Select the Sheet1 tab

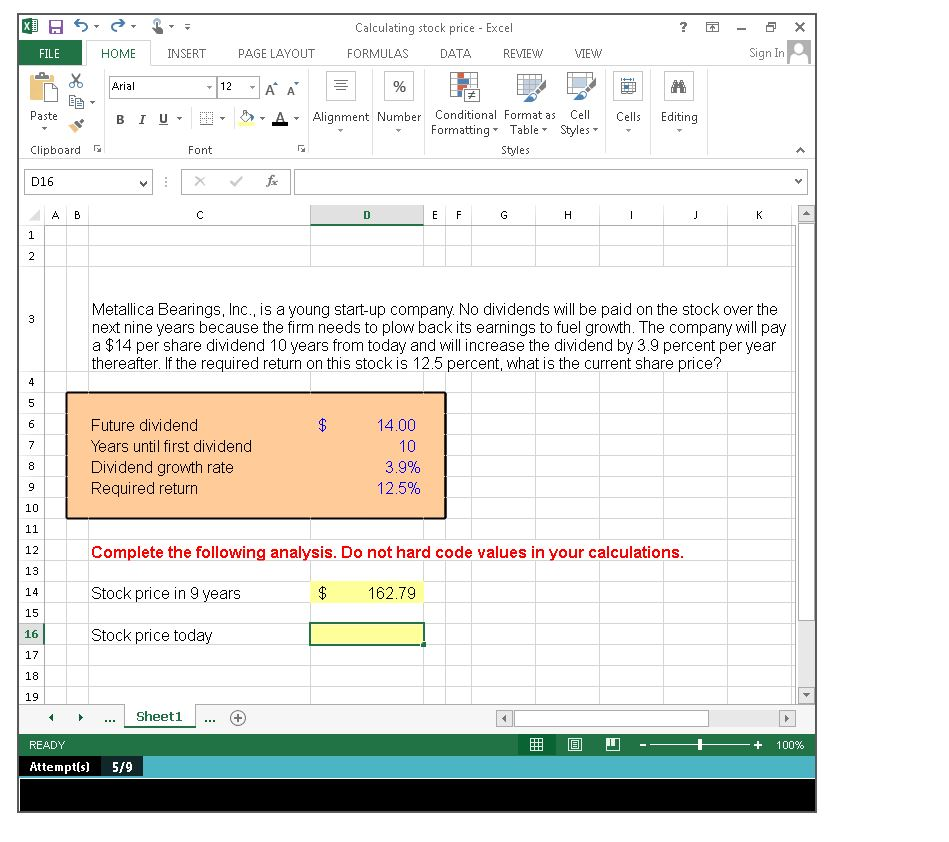coord(159,717)
